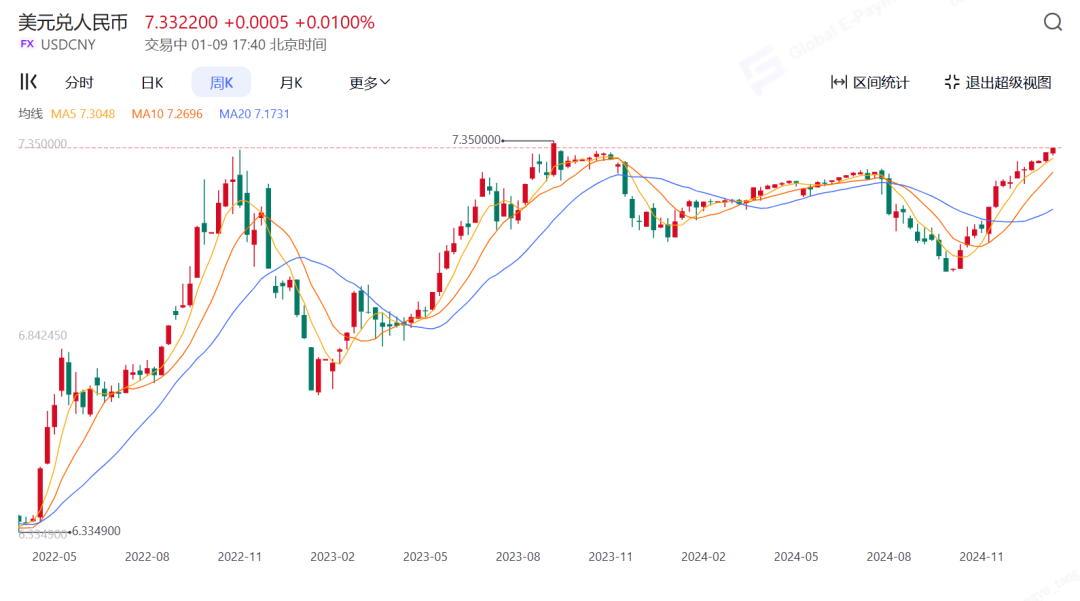Open the search magnifier icon
1080x601 pixels.
click(x=1052, y=22)
